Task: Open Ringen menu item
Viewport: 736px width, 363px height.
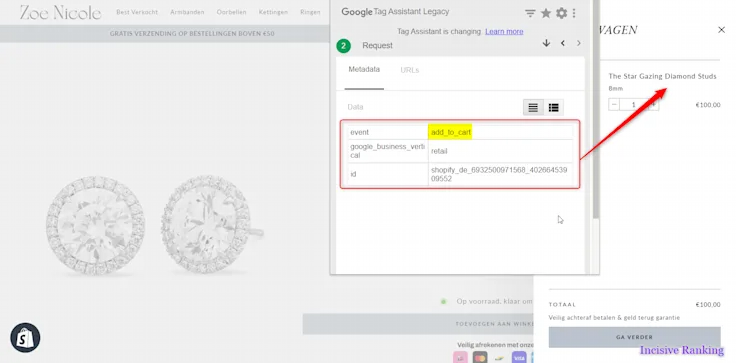Action: coord(310,12)
